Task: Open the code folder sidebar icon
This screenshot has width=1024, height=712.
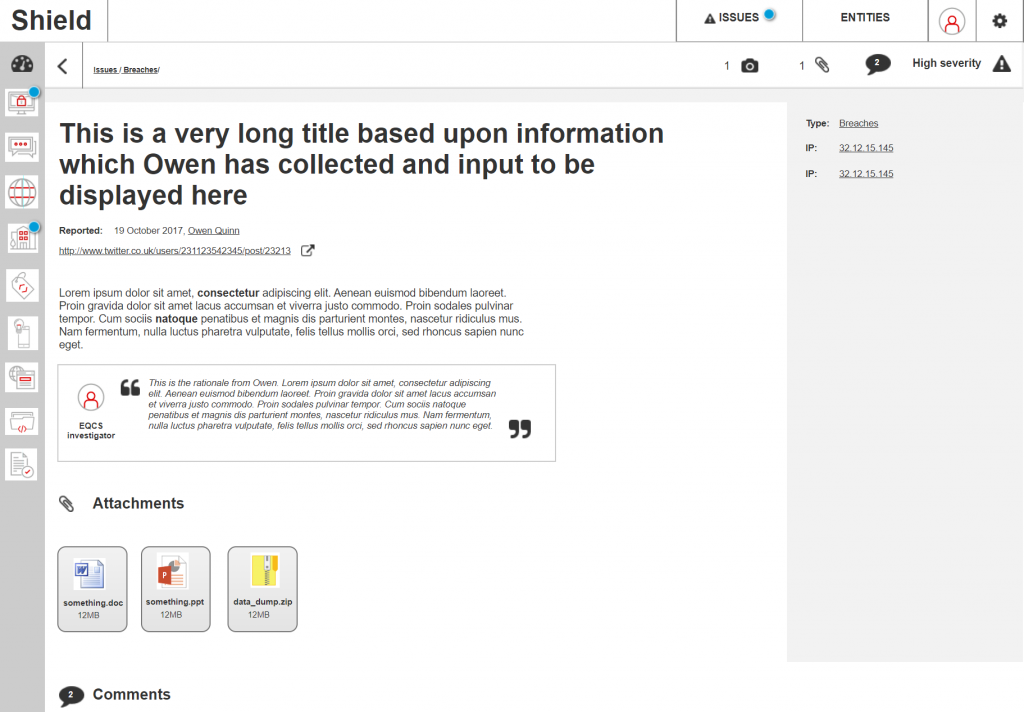Action: point(21,422)
